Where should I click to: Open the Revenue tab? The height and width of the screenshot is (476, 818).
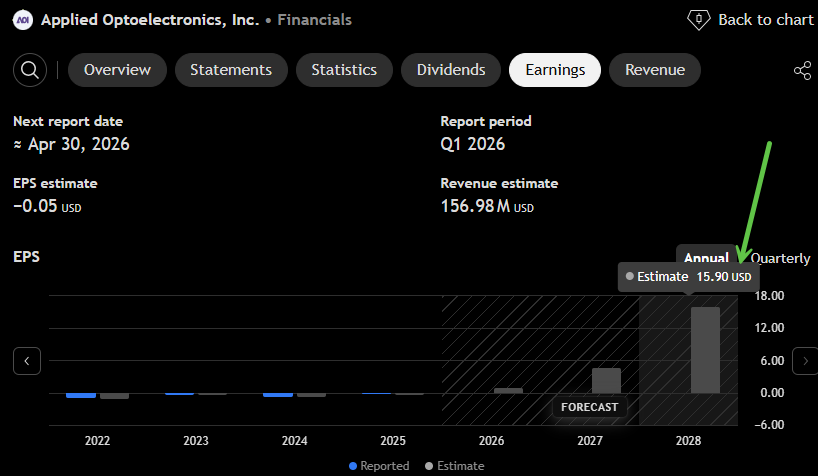click(655, 70)
